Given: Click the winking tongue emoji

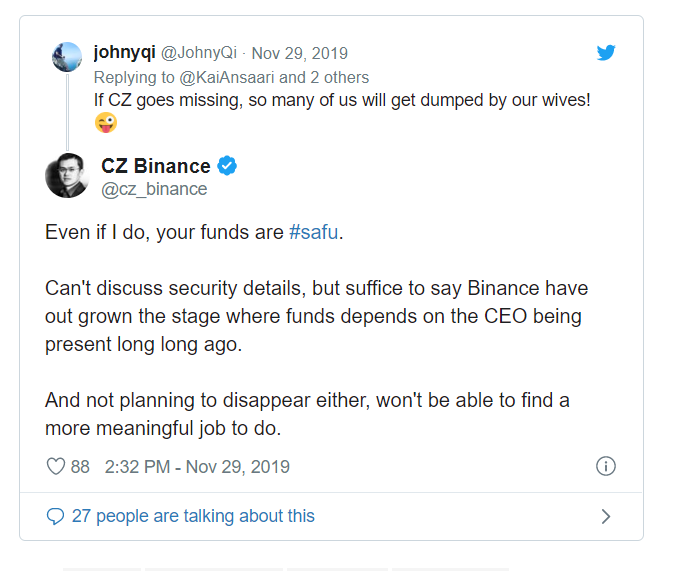Looking at the screenshot, I should (105, 123).
